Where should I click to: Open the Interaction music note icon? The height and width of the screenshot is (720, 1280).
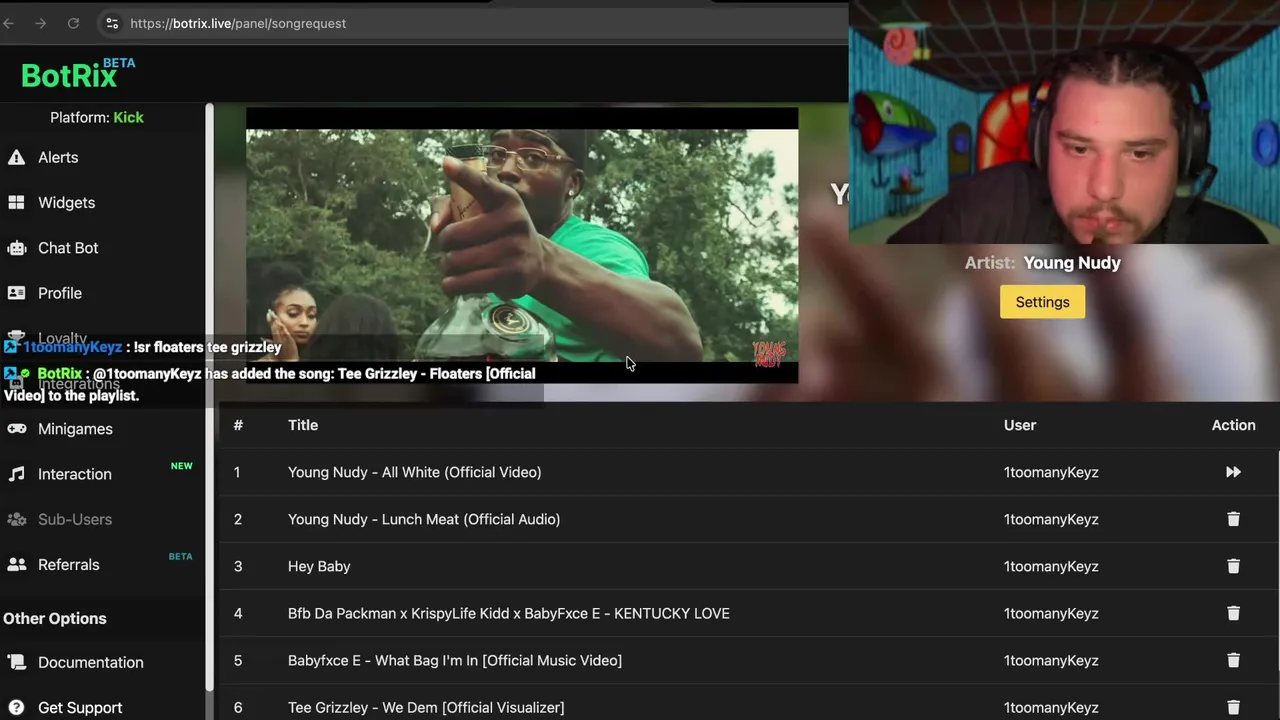click(x=16, y=474)
